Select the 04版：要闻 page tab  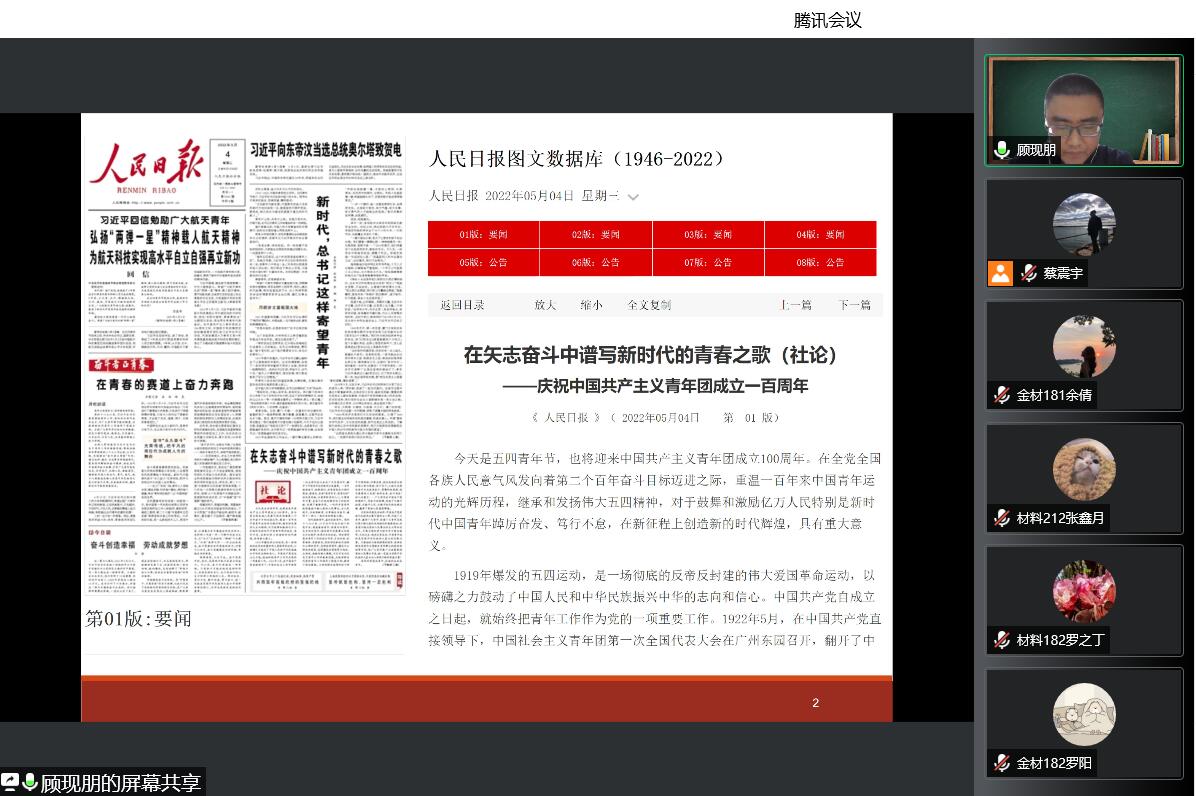[x=820, y=235]
